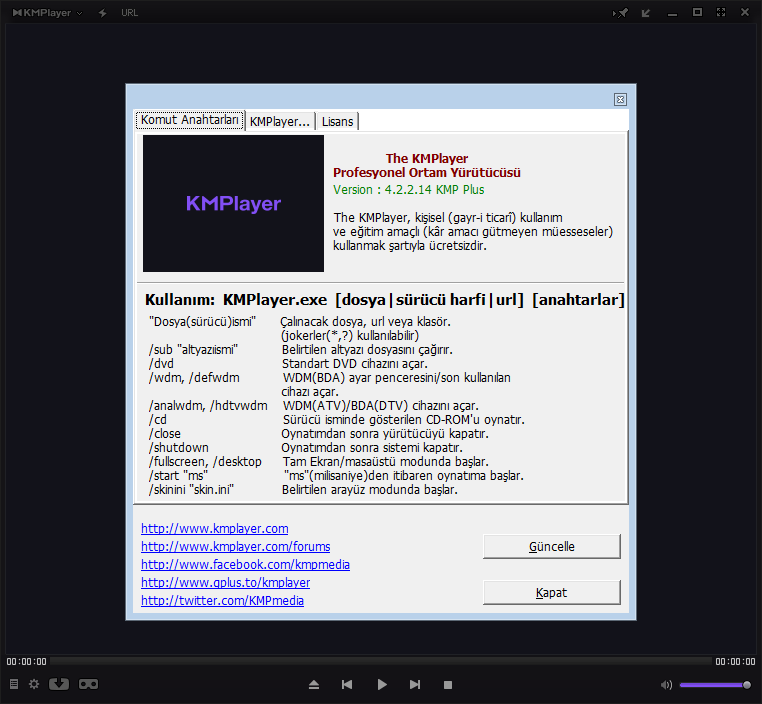
Task: Click the /close command text
Action: coord(165,433)
